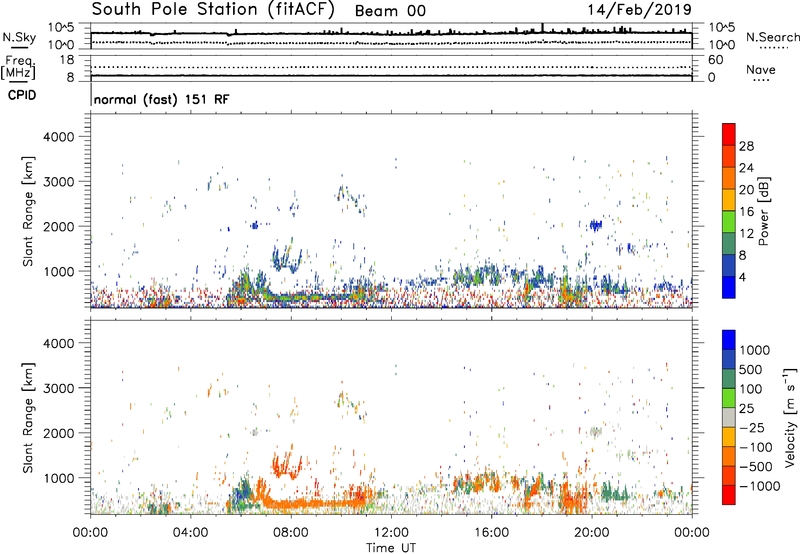The height and width of the screenshot is (554, 800).
Task: Click the "04:00" time tick label
Action: click(190, 533)
